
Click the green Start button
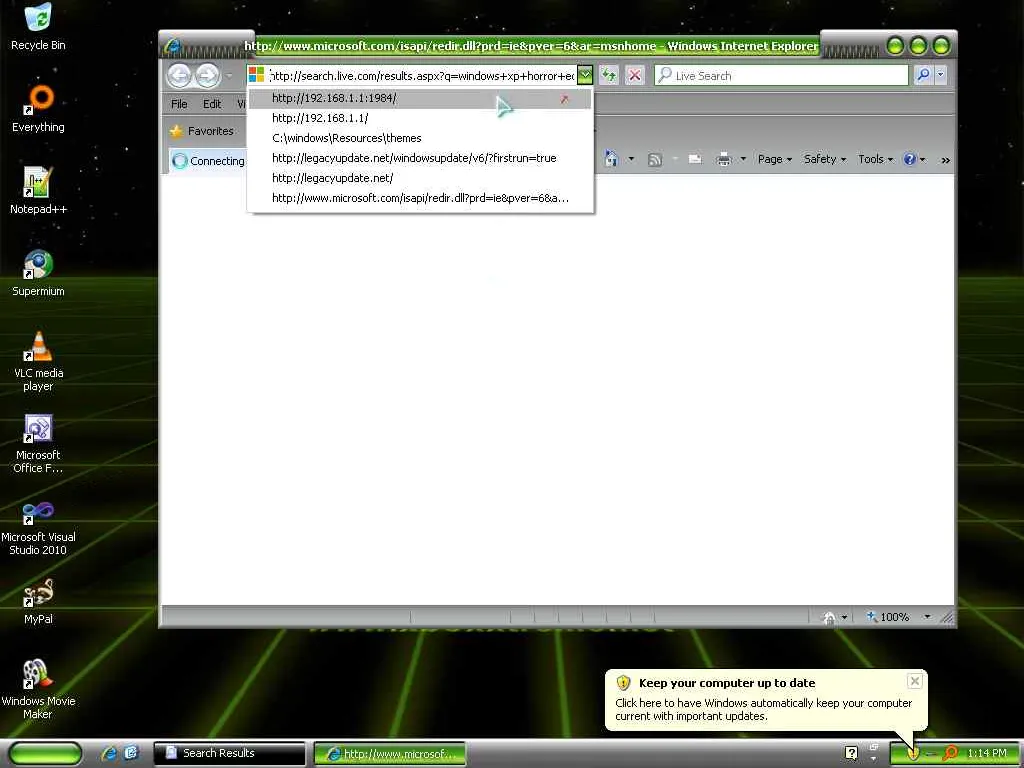coord(45,753)
